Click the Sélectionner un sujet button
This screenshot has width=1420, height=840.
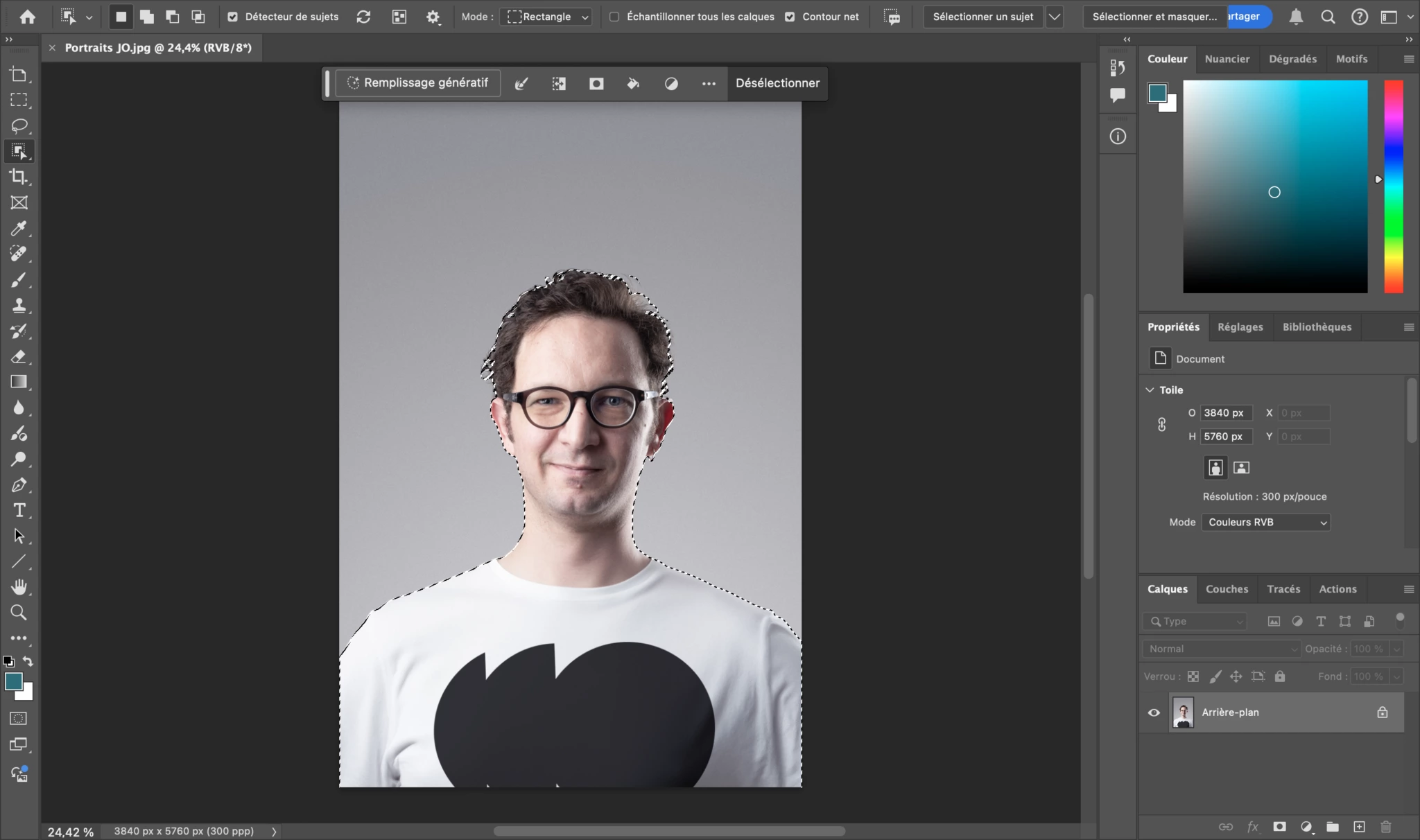tap(983, 17)
